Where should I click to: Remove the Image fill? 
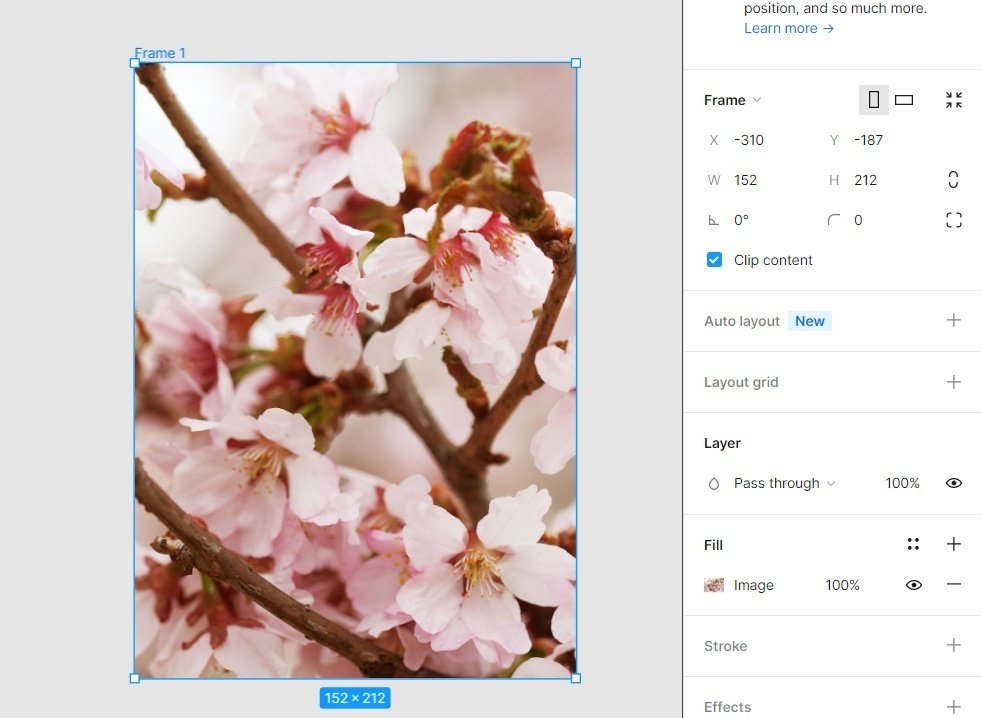pyautogui.click(x=953, y=584)
